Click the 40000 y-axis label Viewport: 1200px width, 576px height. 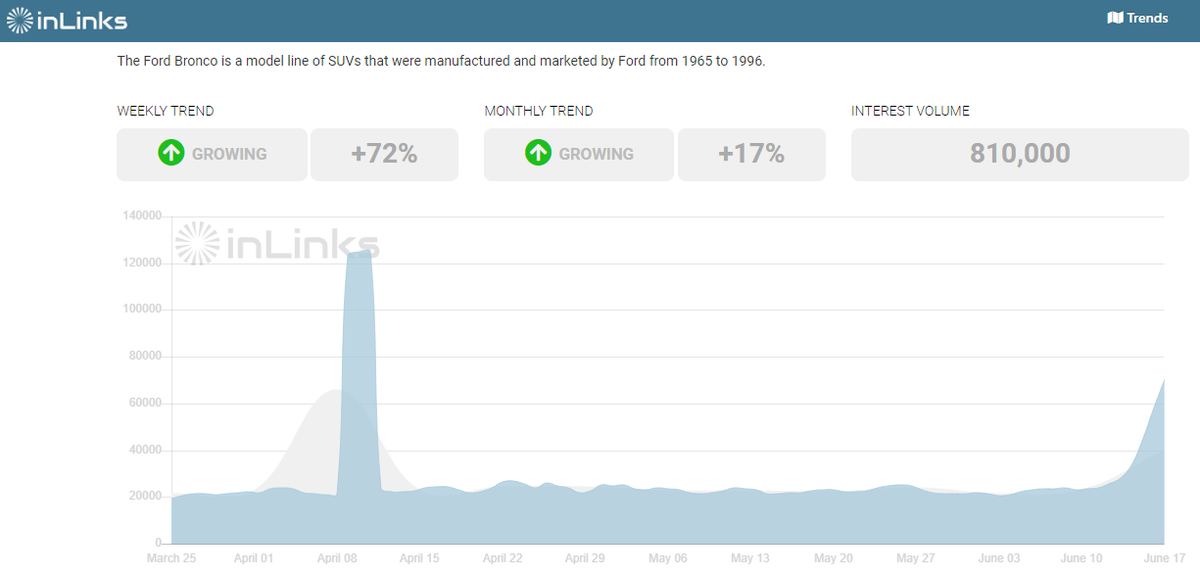click(144, 451)
